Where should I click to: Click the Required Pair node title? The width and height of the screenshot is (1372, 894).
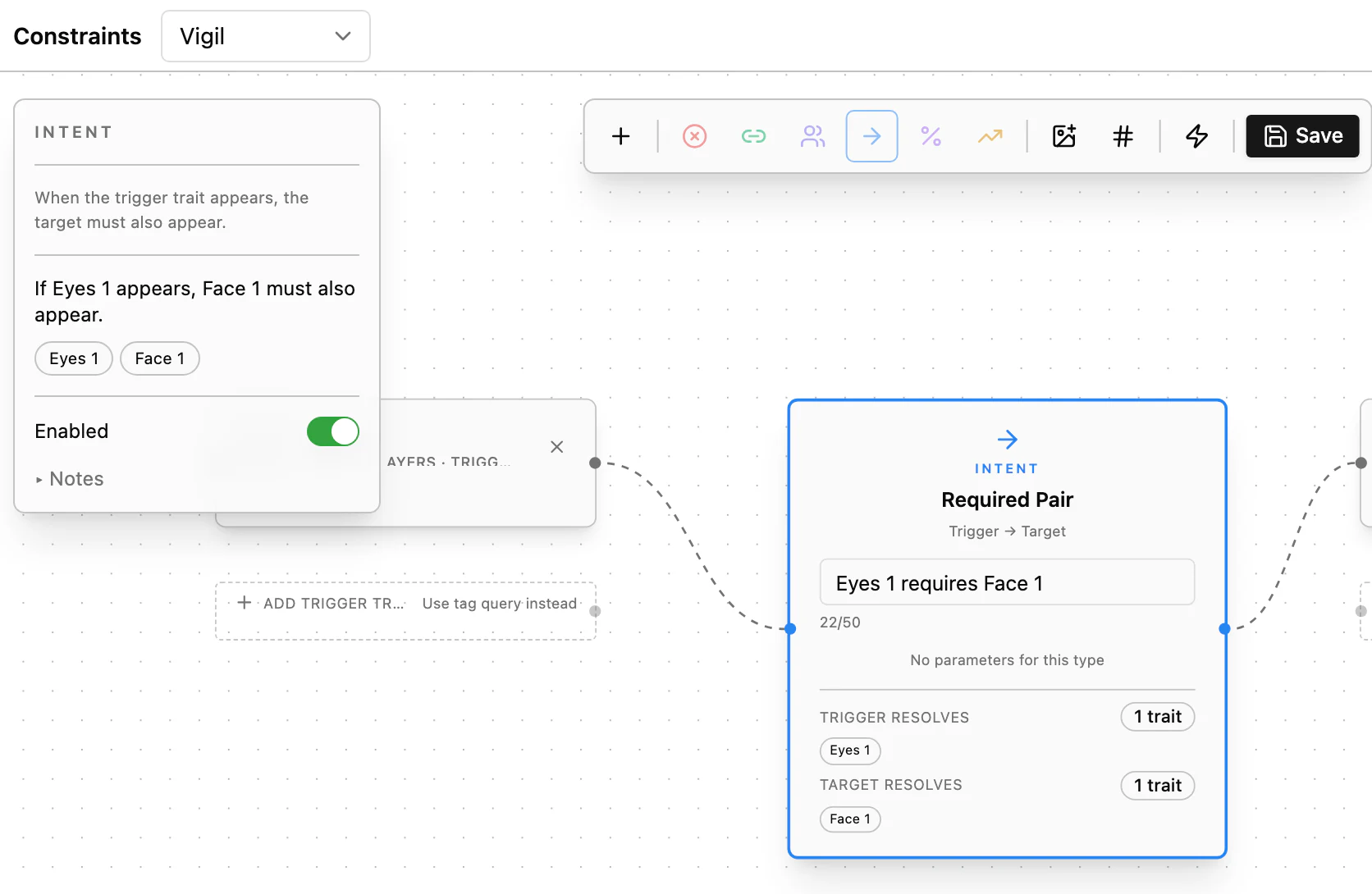[x=1007, y=499]
